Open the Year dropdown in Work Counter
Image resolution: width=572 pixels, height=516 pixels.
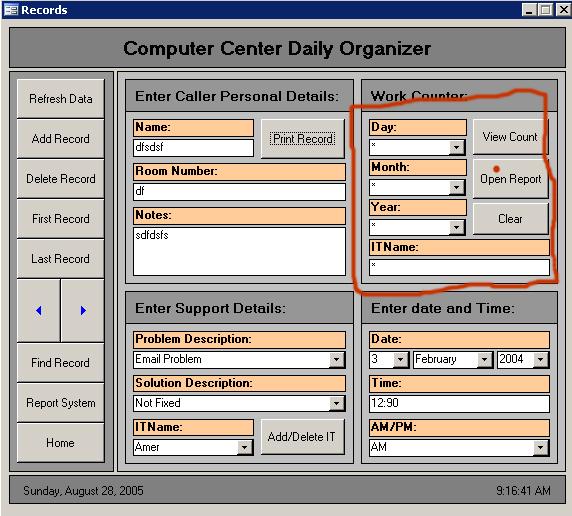[x=456, y=228]
